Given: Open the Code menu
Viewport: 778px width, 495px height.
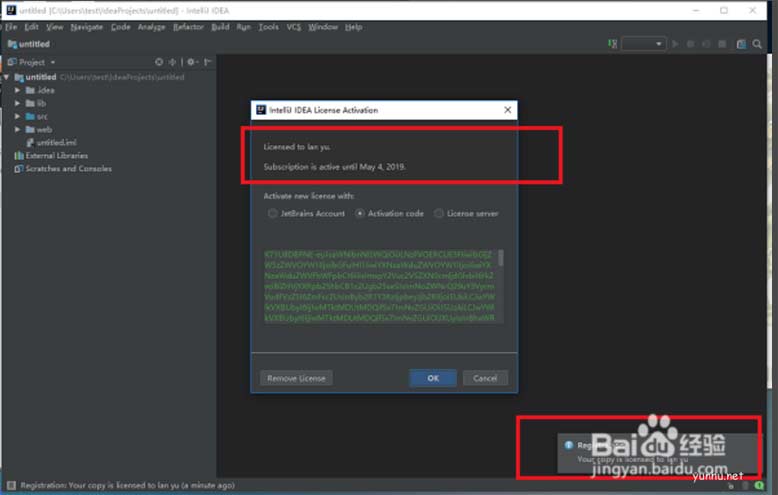Looking at the screenshot, I should [120, 27].
